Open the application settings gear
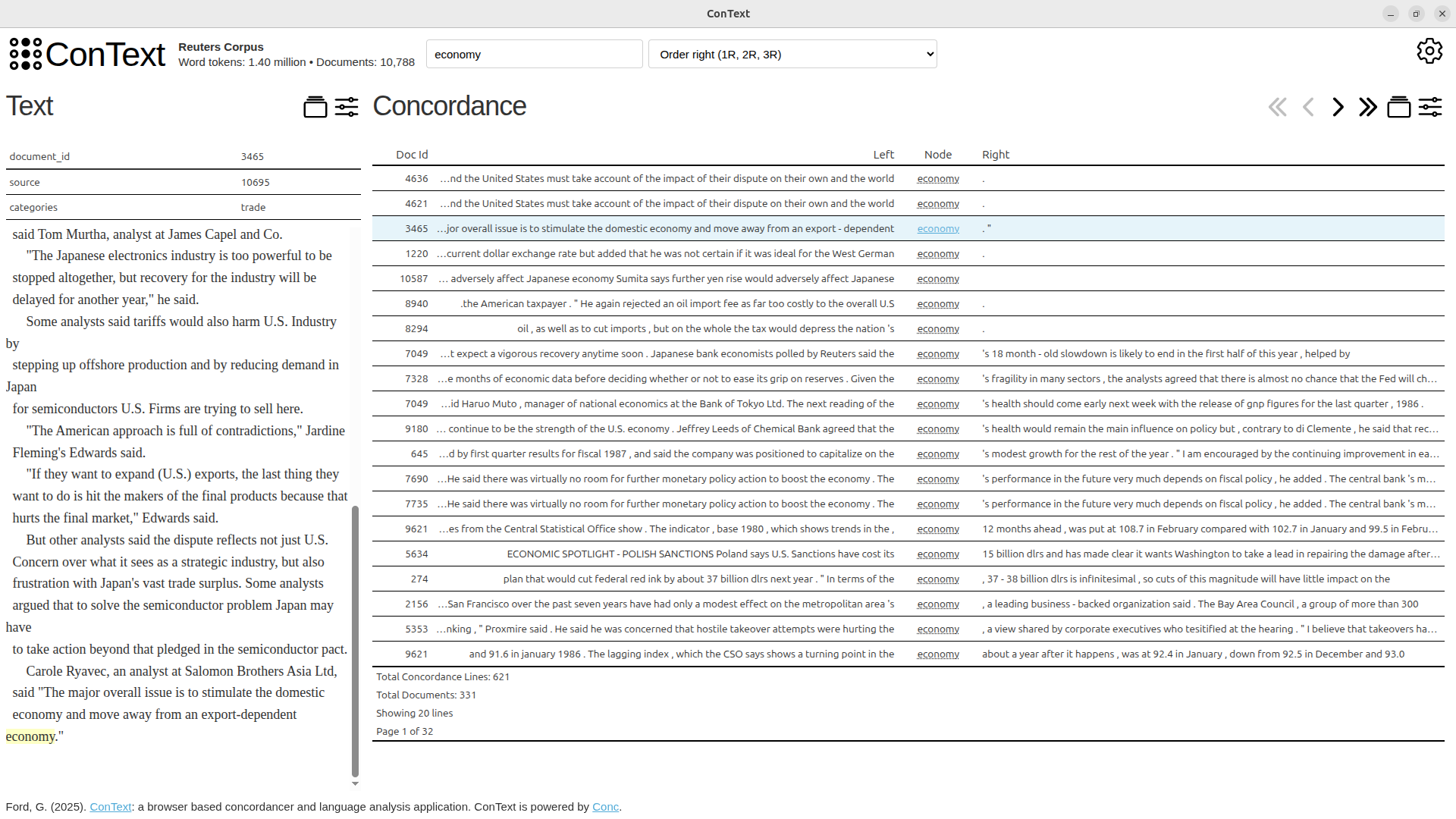Screen dimensions: 1456x819 [x=1430, y=51]
